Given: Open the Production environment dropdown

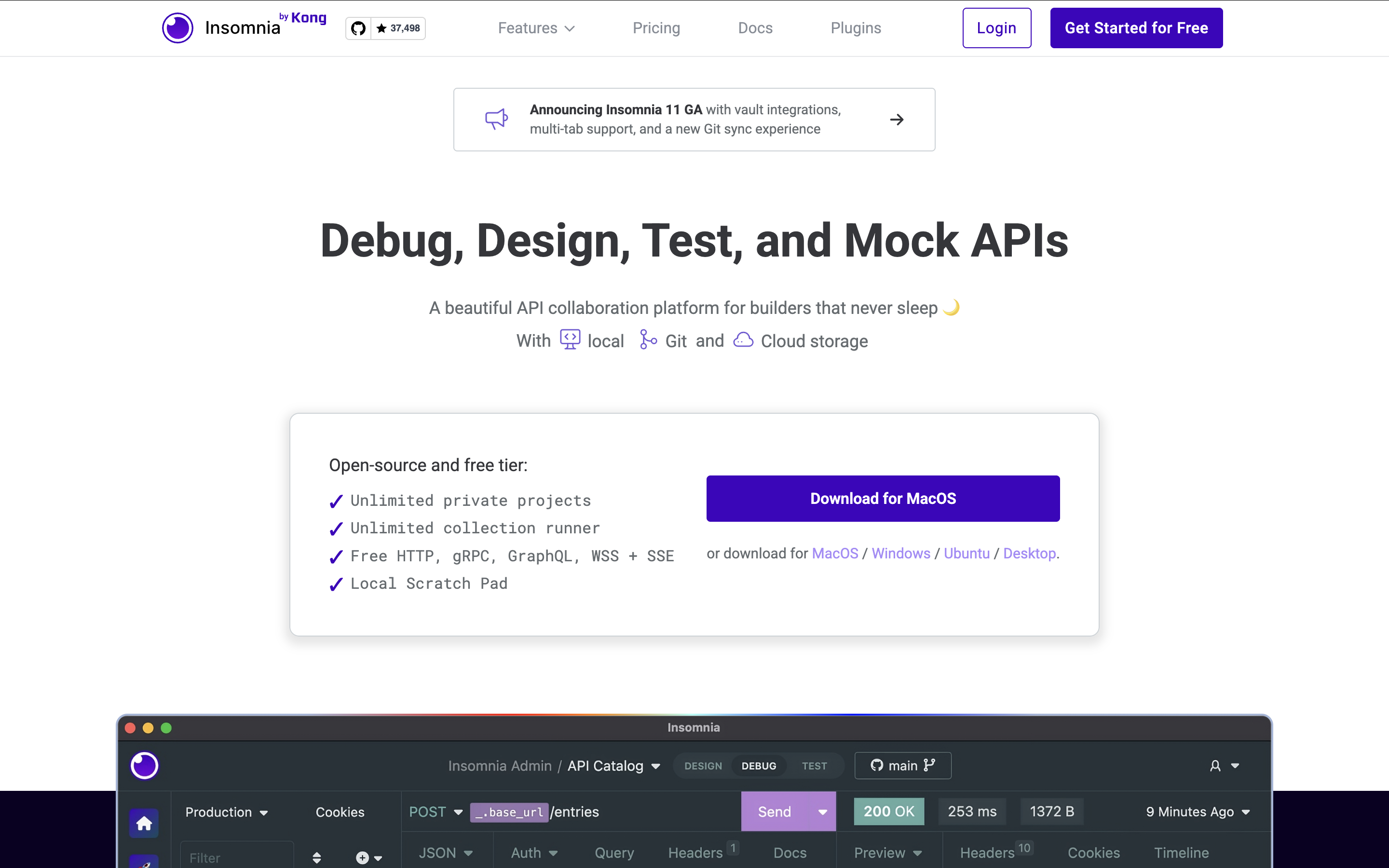Looking at the screenshot, I should coord(226,812).
